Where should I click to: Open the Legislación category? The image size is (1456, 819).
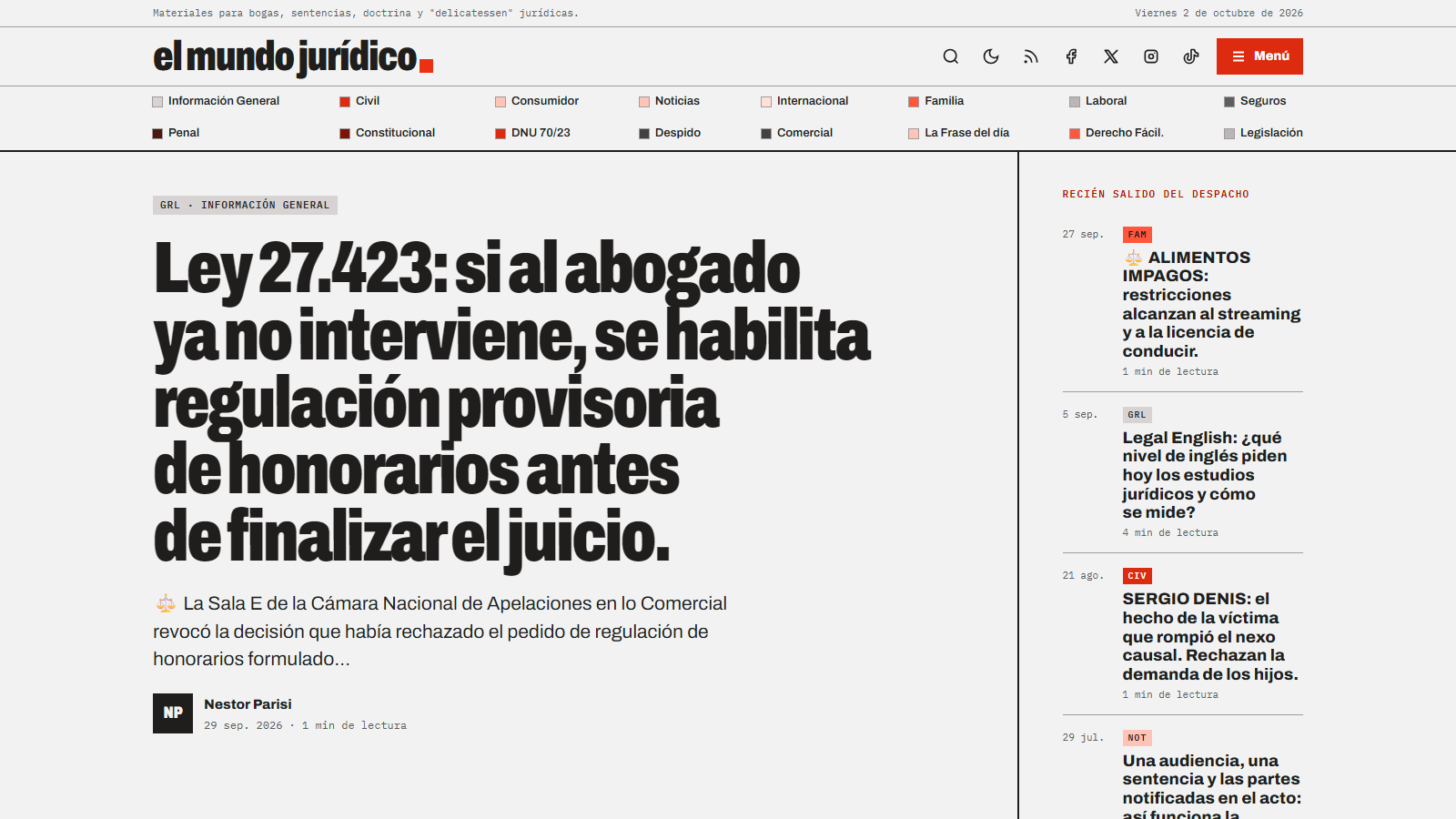coord(1263,133)
